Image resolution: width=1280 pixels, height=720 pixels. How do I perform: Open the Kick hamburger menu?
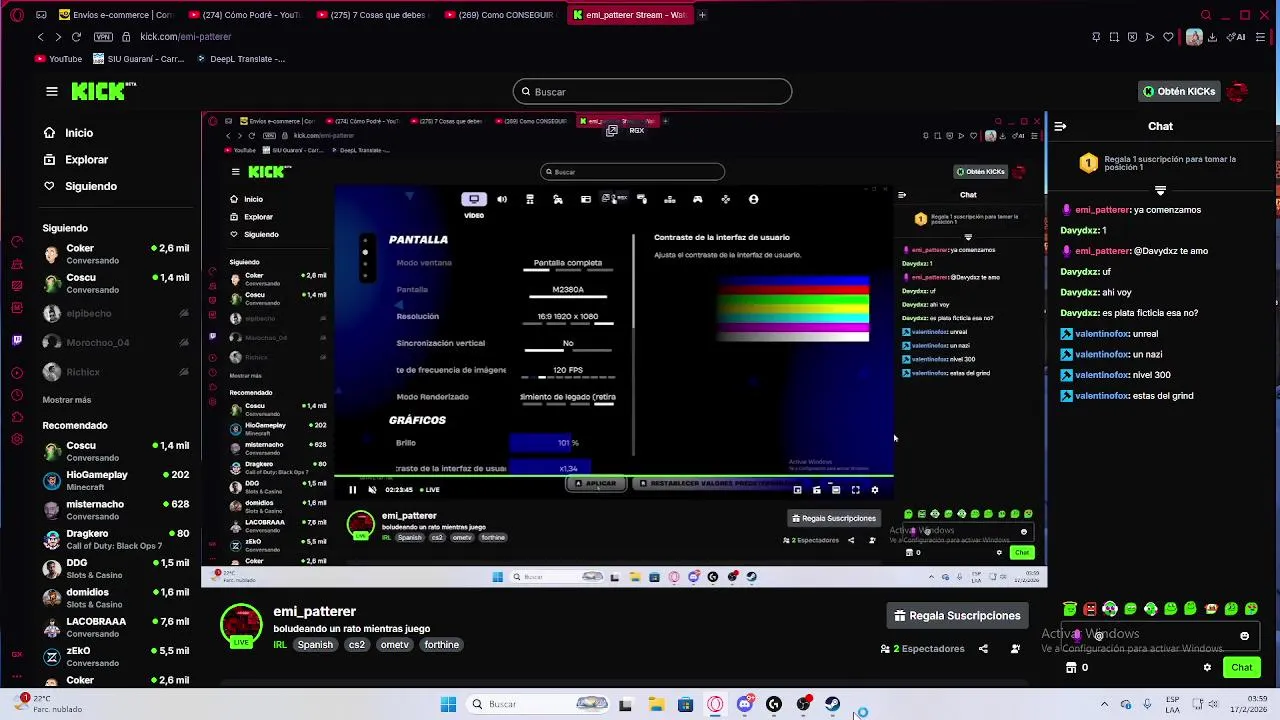point(52,91)
